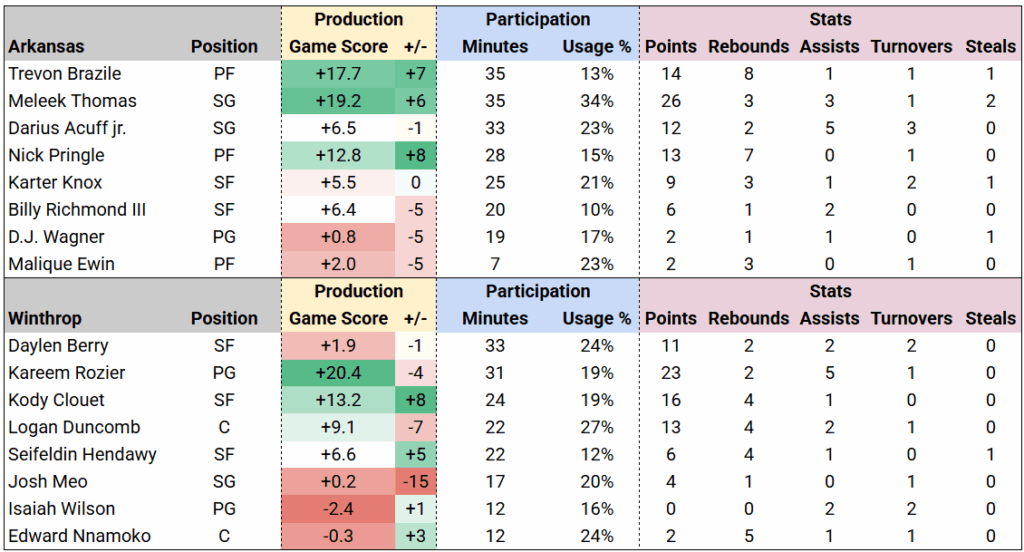
Task: Select the Arkansas Usage % column header
Action: click(x=596, y=46)
